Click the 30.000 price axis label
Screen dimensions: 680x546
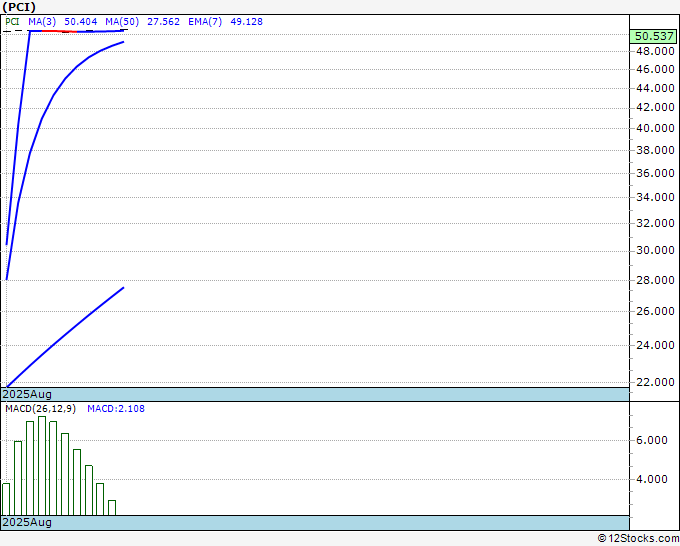point(655,251)
